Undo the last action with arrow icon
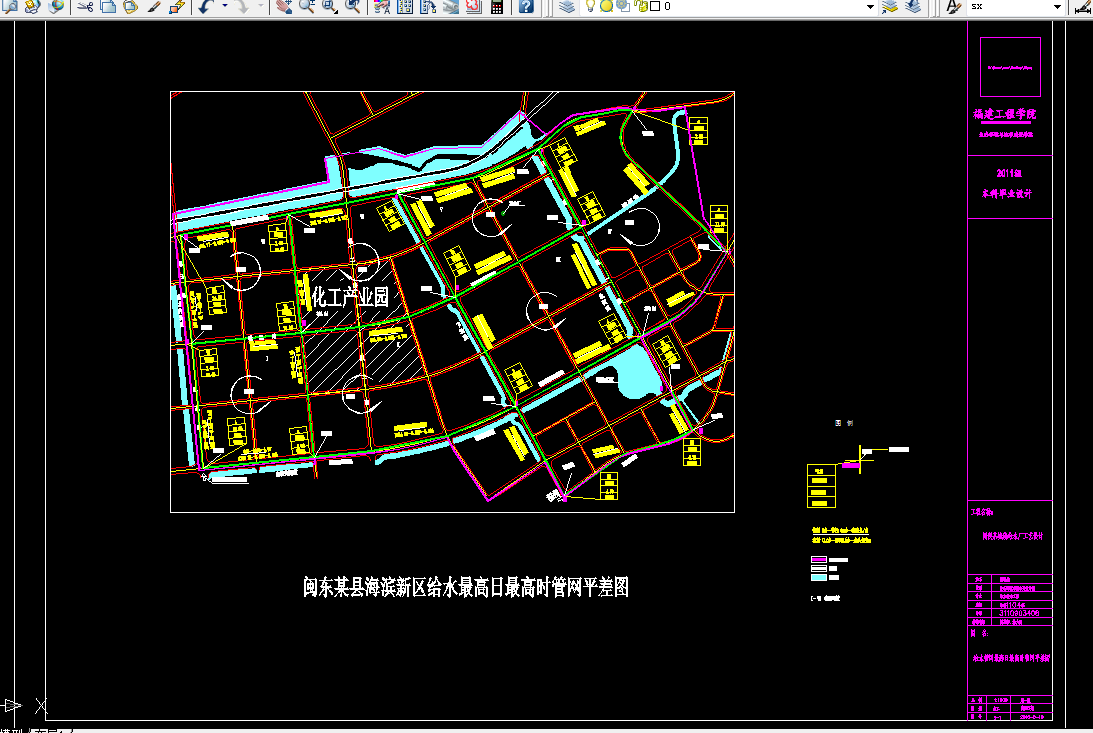Screen dimensions: 1093x733 206,6
